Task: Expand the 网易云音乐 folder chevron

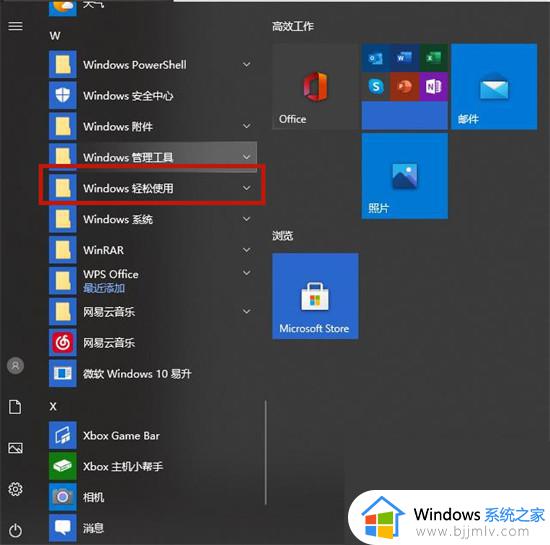Action: (x=247, y=311)
